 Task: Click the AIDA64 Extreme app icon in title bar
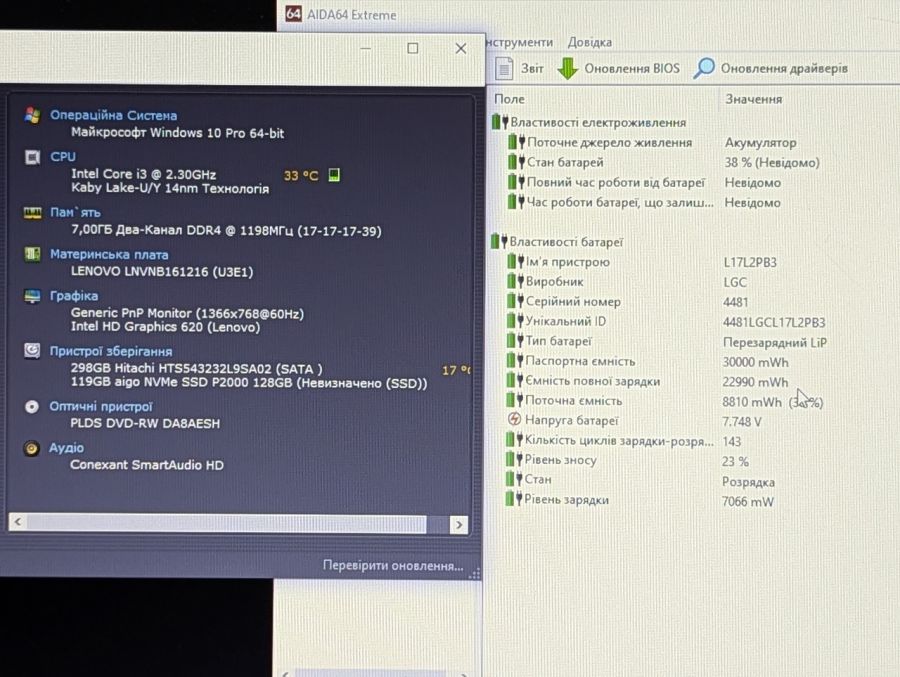pos(293,14)
